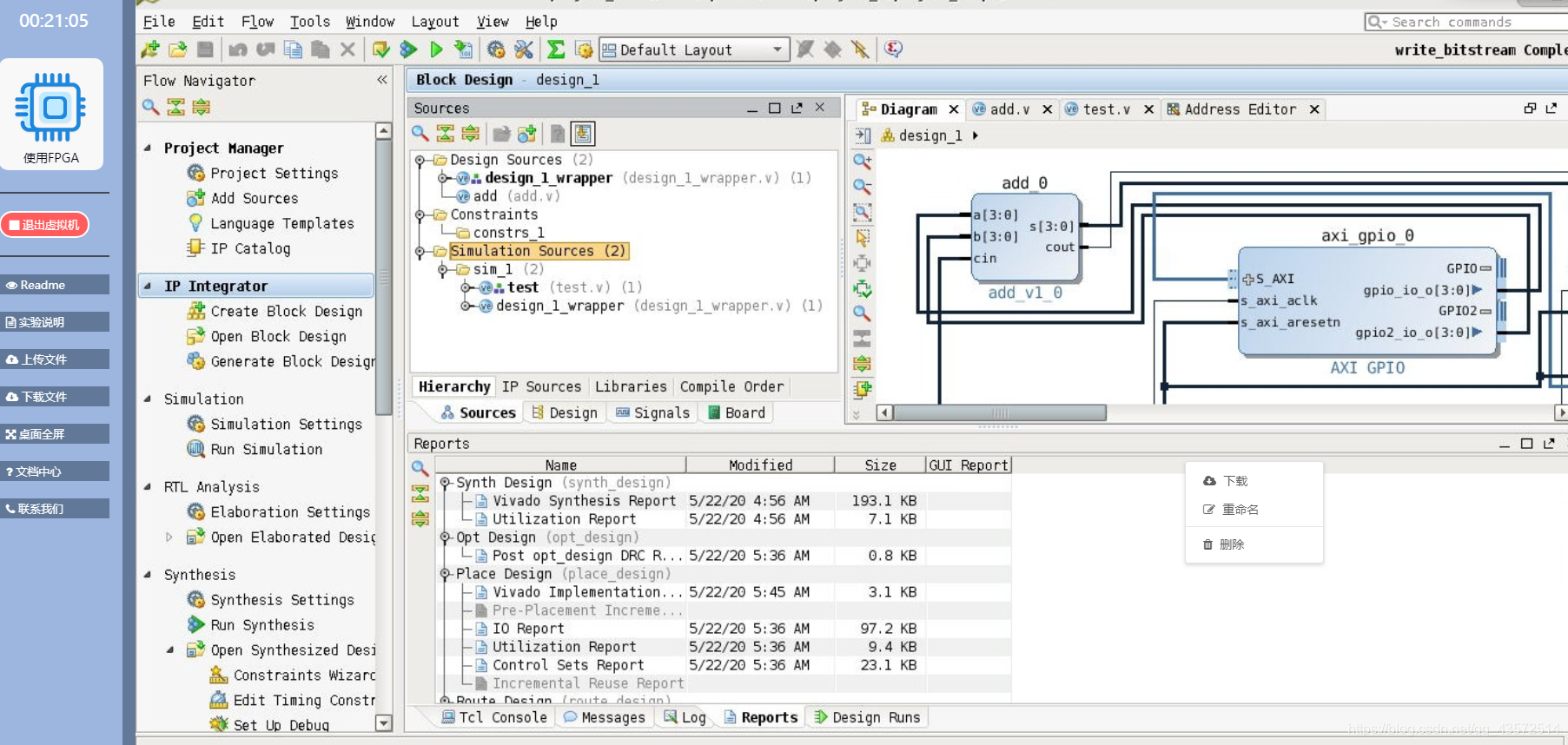The height and width of the screenshot is (745, 1568).
Task: Collapse Design Sources tree node
Action: click(420, 160)
